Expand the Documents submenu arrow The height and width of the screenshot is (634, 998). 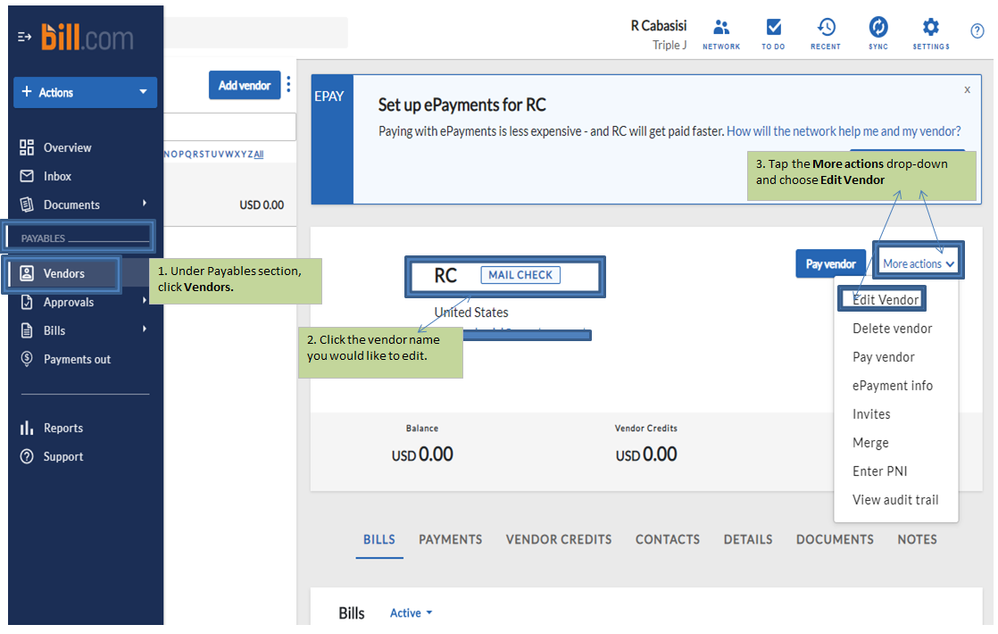pos(145,204)
